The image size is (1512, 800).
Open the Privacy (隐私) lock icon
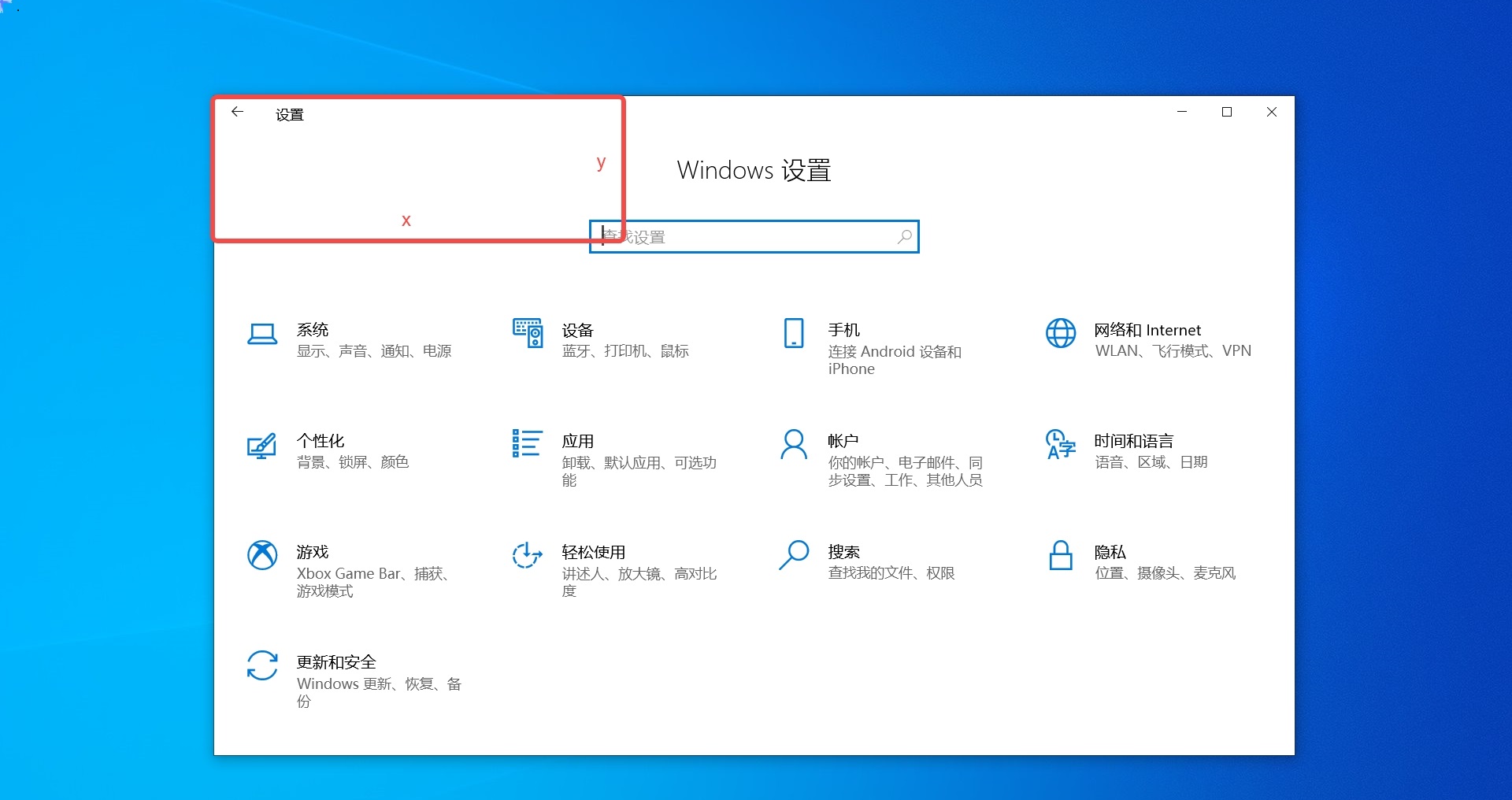(1061, 555)
